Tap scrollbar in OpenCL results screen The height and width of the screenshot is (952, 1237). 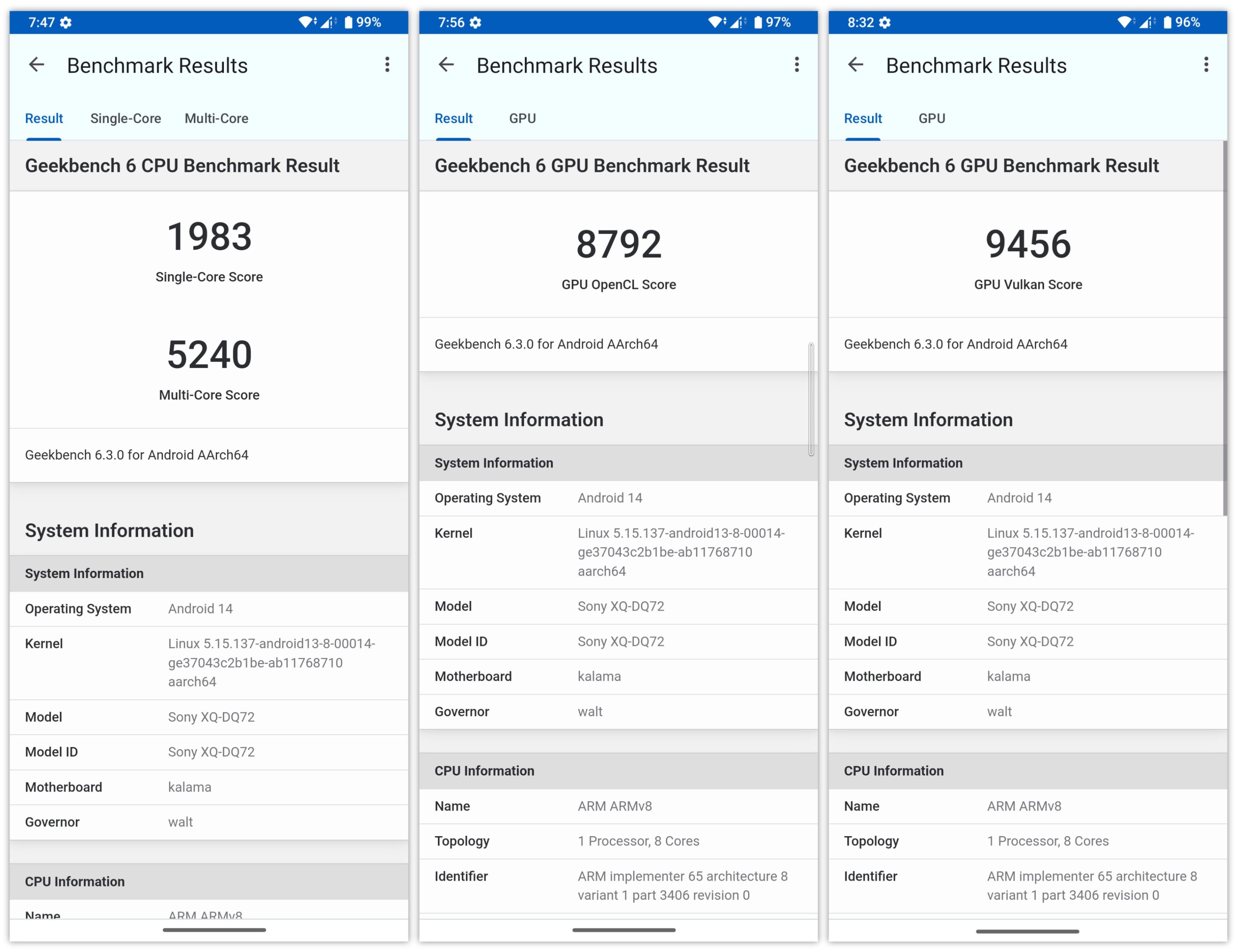click(811, 399)
